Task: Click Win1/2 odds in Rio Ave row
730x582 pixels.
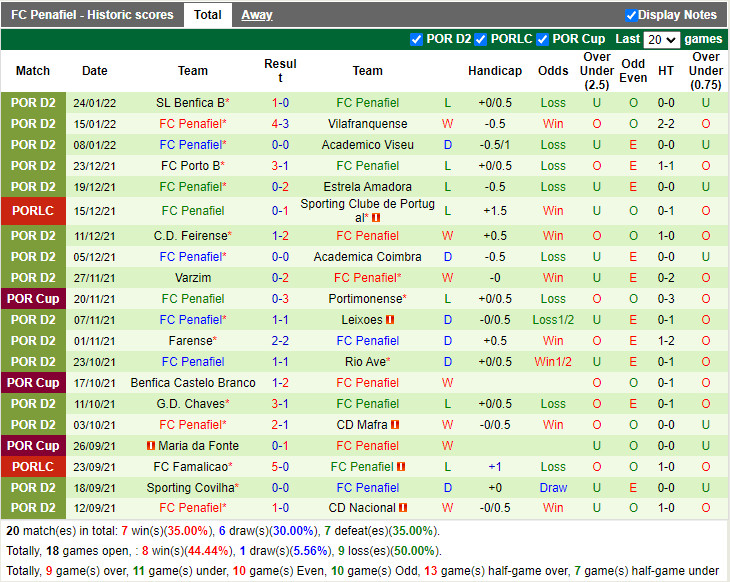Action: [553, 362]
